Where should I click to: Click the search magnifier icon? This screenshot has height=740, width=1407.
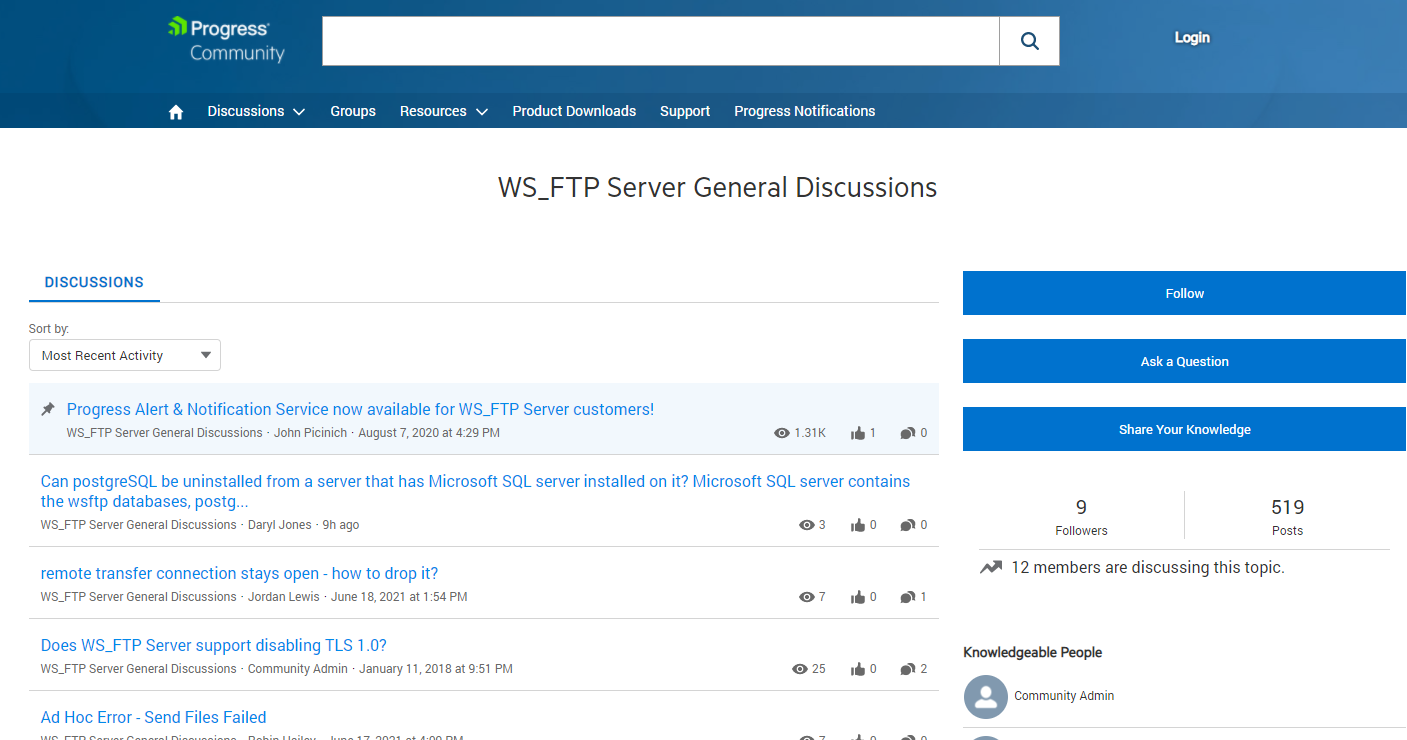1029,40
